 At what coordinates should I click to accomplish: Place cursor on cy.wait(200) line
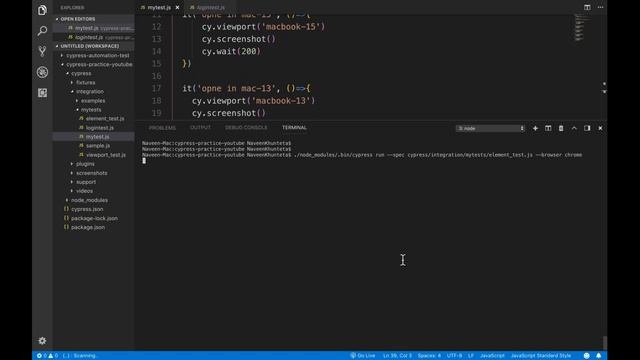[231, 51]
